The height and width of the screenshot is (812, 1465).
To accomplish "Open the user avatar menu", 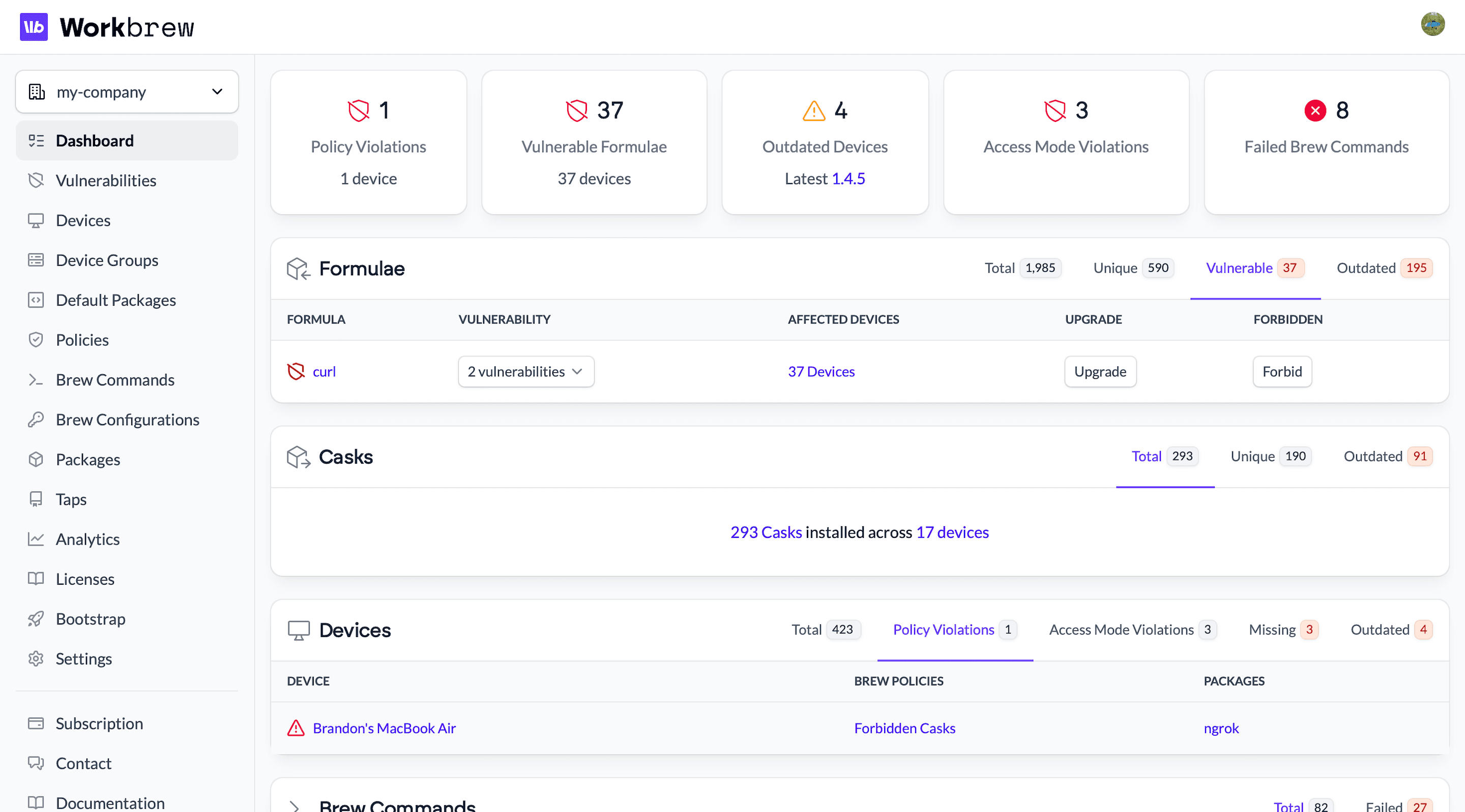I will 1432,24.
